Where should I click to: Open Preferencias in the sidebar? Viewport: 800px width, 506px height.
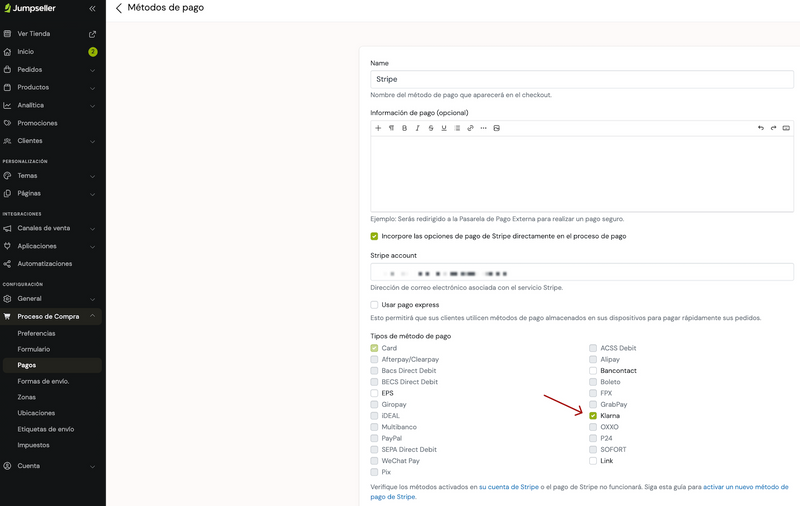click(x=36, y=334)
